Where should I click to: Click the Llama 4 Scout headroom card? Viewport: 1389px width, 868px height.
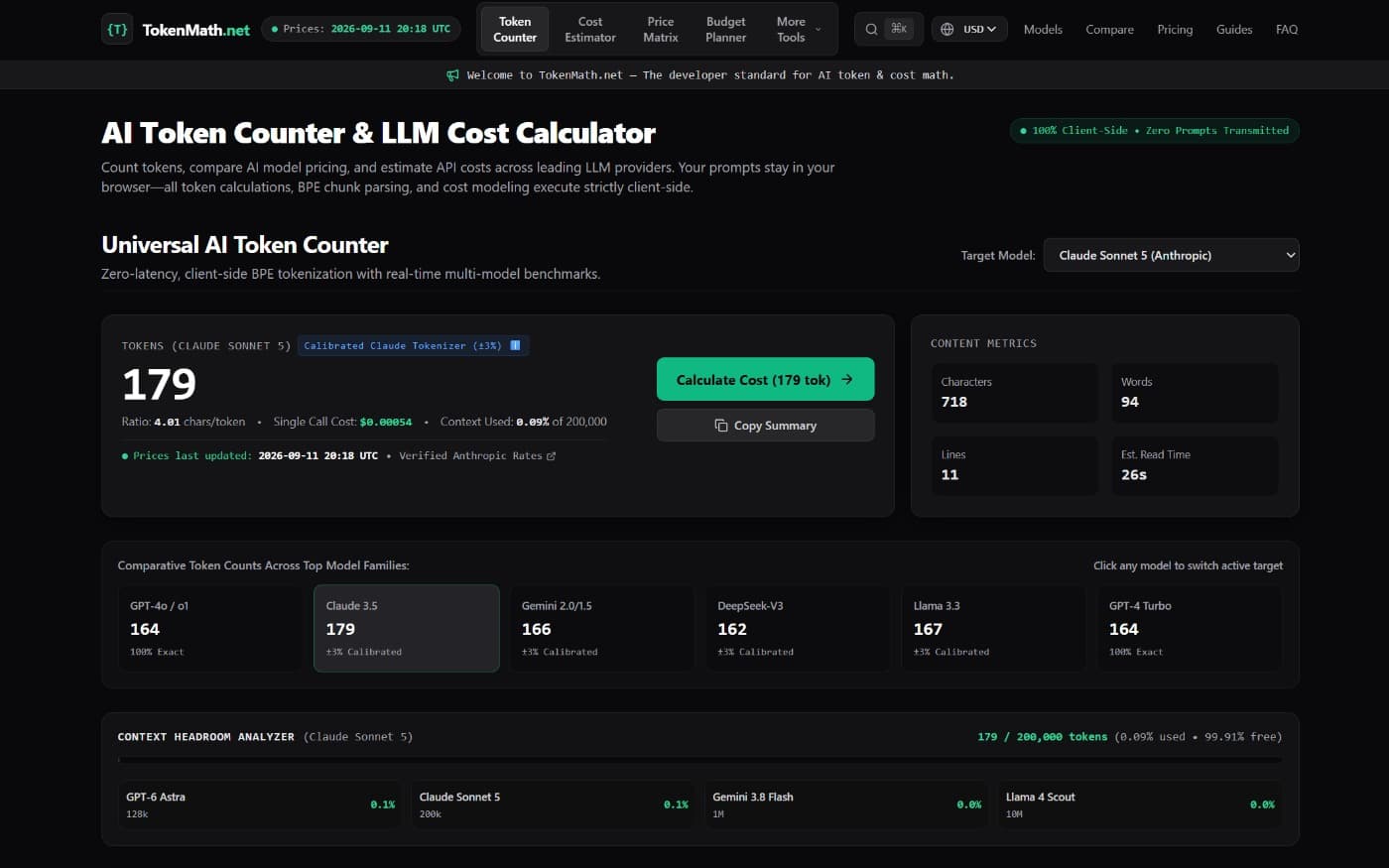[x=1140, y=805]
